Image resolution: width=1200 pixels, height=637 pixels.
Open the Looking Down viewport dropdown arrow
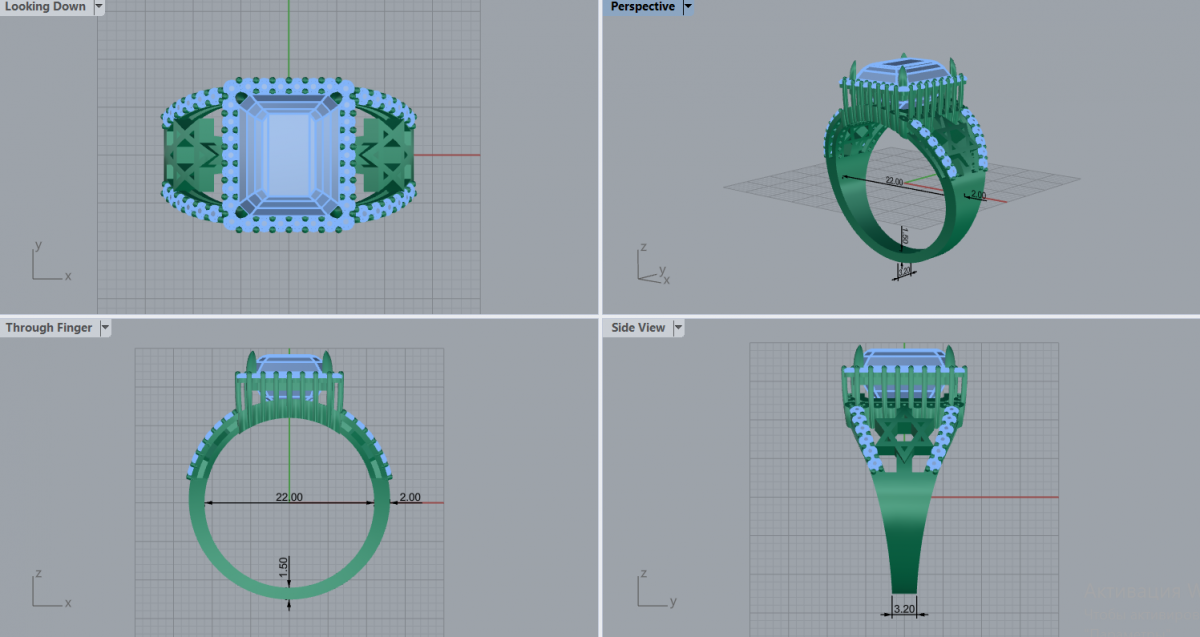tap(98, 7)
